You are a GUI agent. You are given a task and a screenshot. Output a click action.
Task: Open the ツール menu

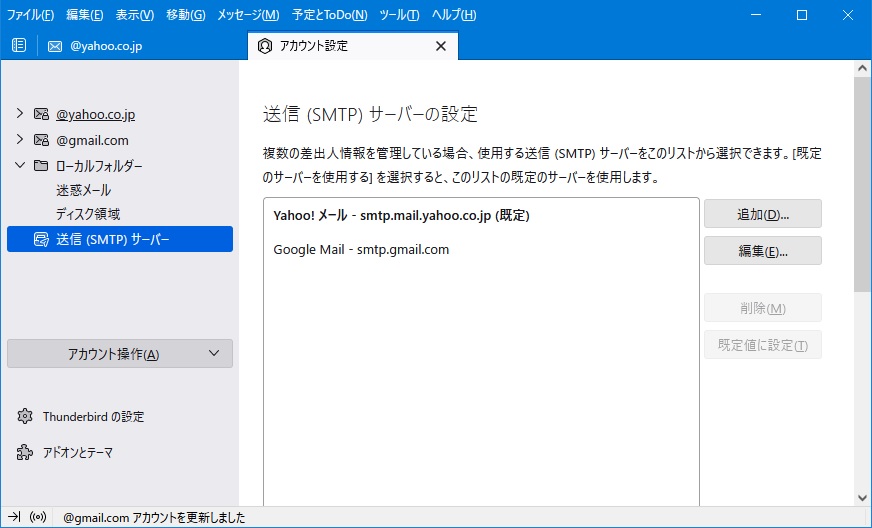tap(400, 15)
